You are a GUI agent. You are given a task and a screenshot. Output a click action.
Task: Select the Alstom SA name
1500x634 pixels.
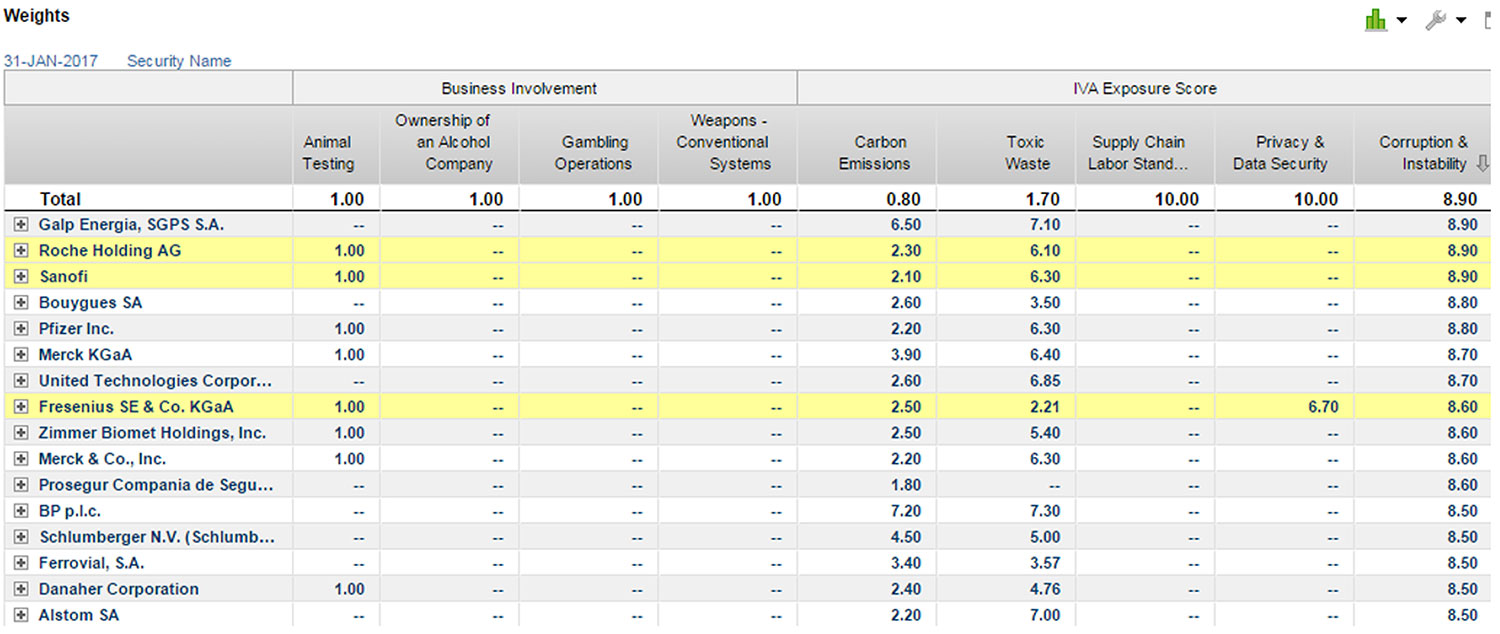pos(79,615)
